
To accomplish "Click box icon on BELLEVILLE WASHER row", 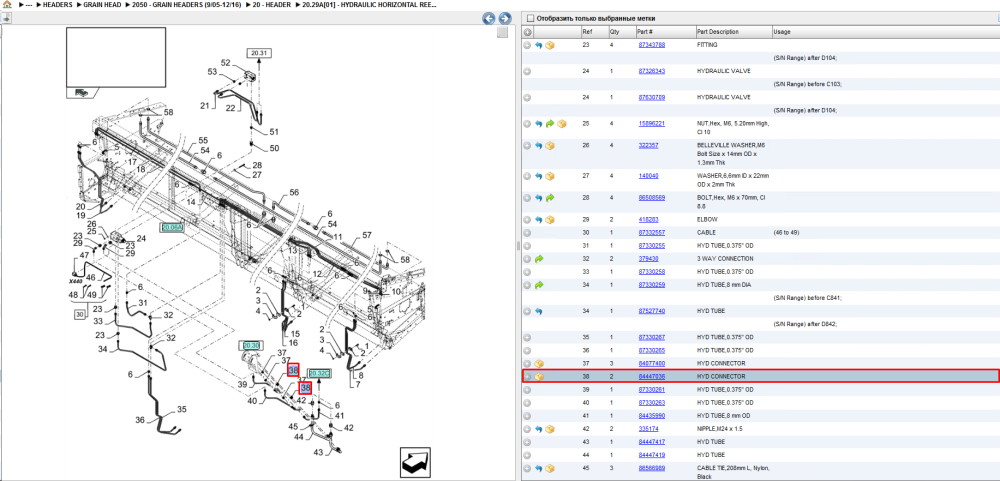I will pyautogui.click(x=550, y=145).
